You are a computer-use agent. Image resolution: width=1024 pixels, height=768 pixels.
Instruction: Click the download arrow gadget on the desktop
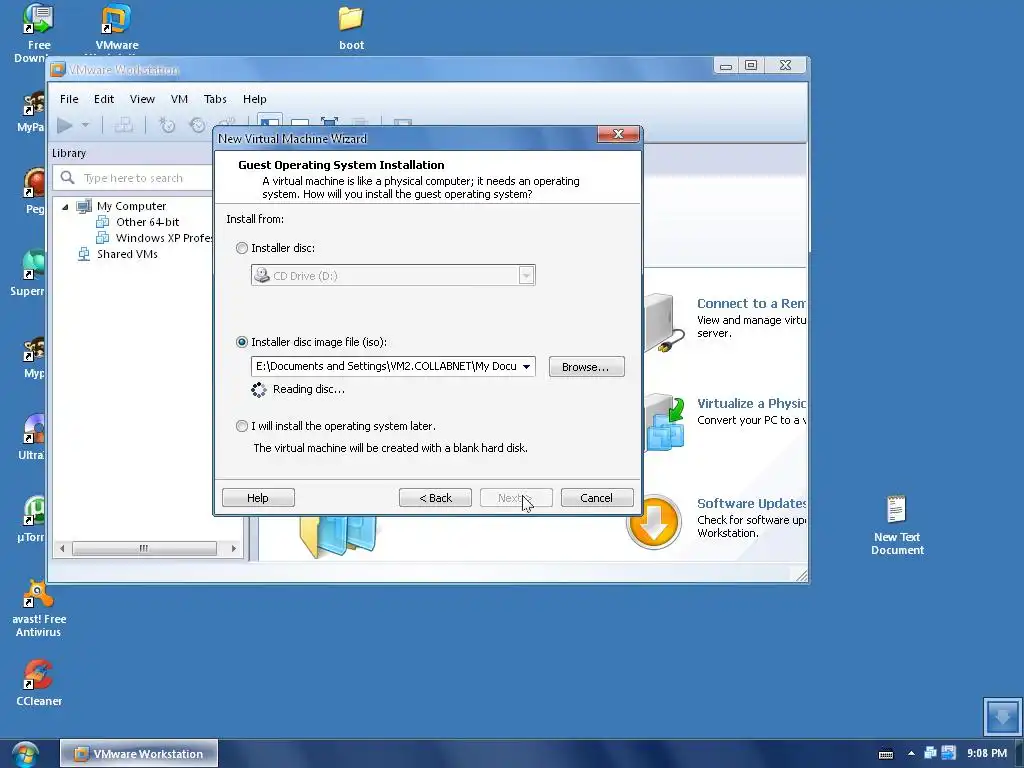pyautogui.click(x=1002, y=717)
